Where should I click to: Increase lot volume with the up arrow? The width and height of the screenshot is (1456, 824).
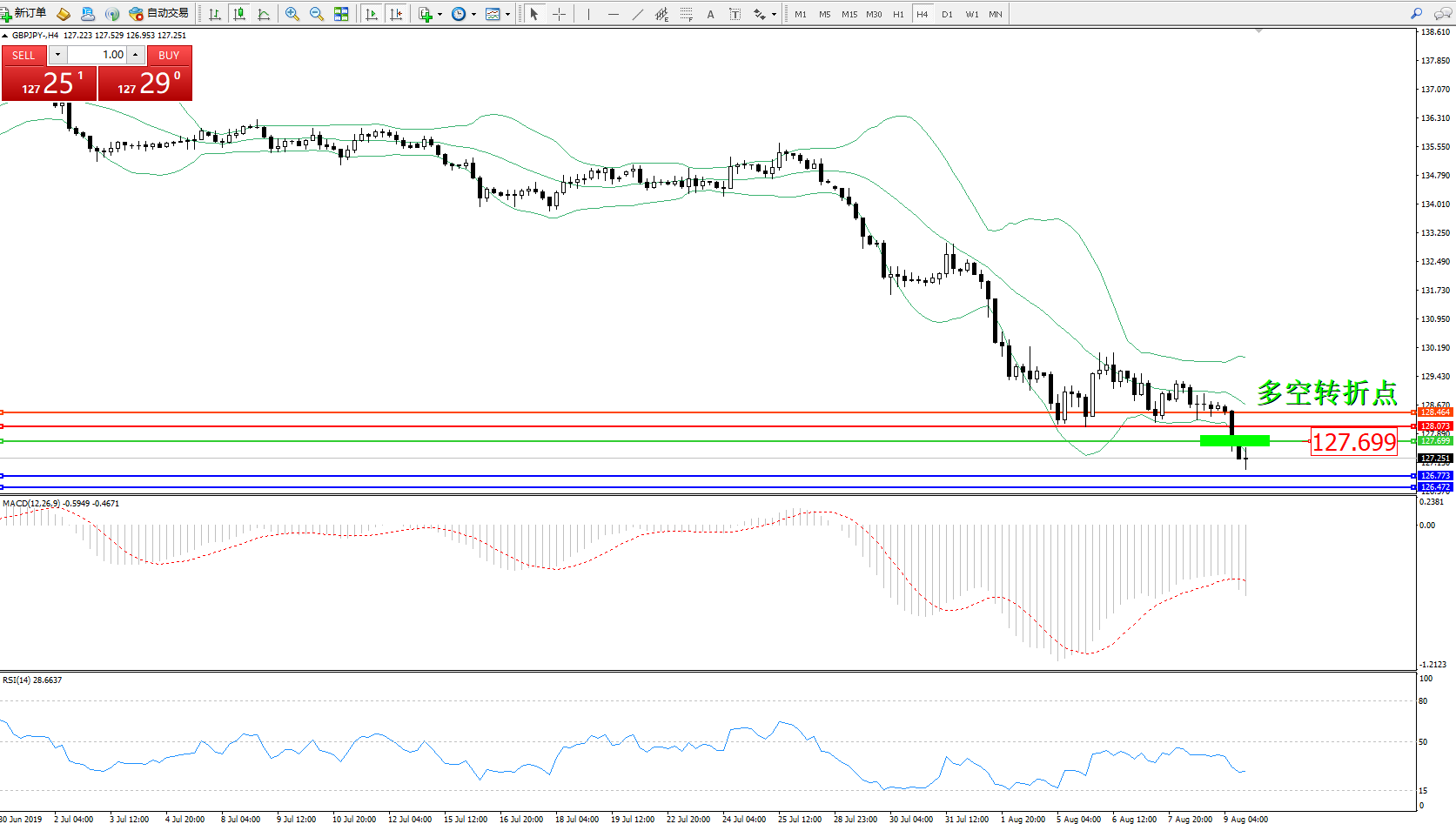click(x=136, y=55)
